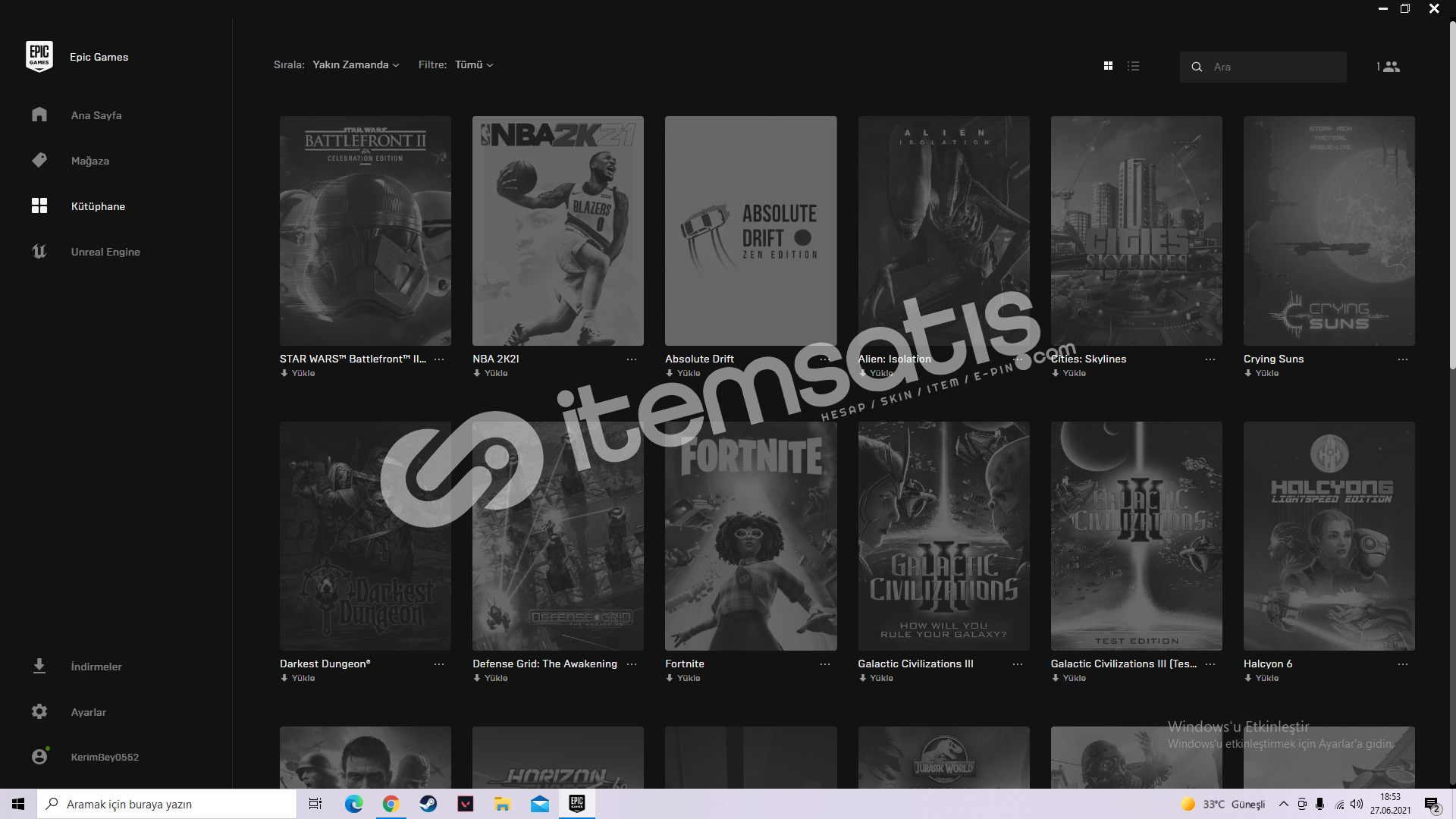
Task: Launch Google Chrome from taskbar
Action: (391, 804)
